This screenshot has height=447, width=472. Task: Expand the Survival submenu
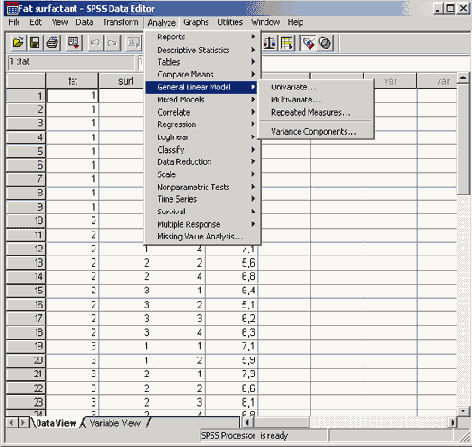click(x=203, y=212)
